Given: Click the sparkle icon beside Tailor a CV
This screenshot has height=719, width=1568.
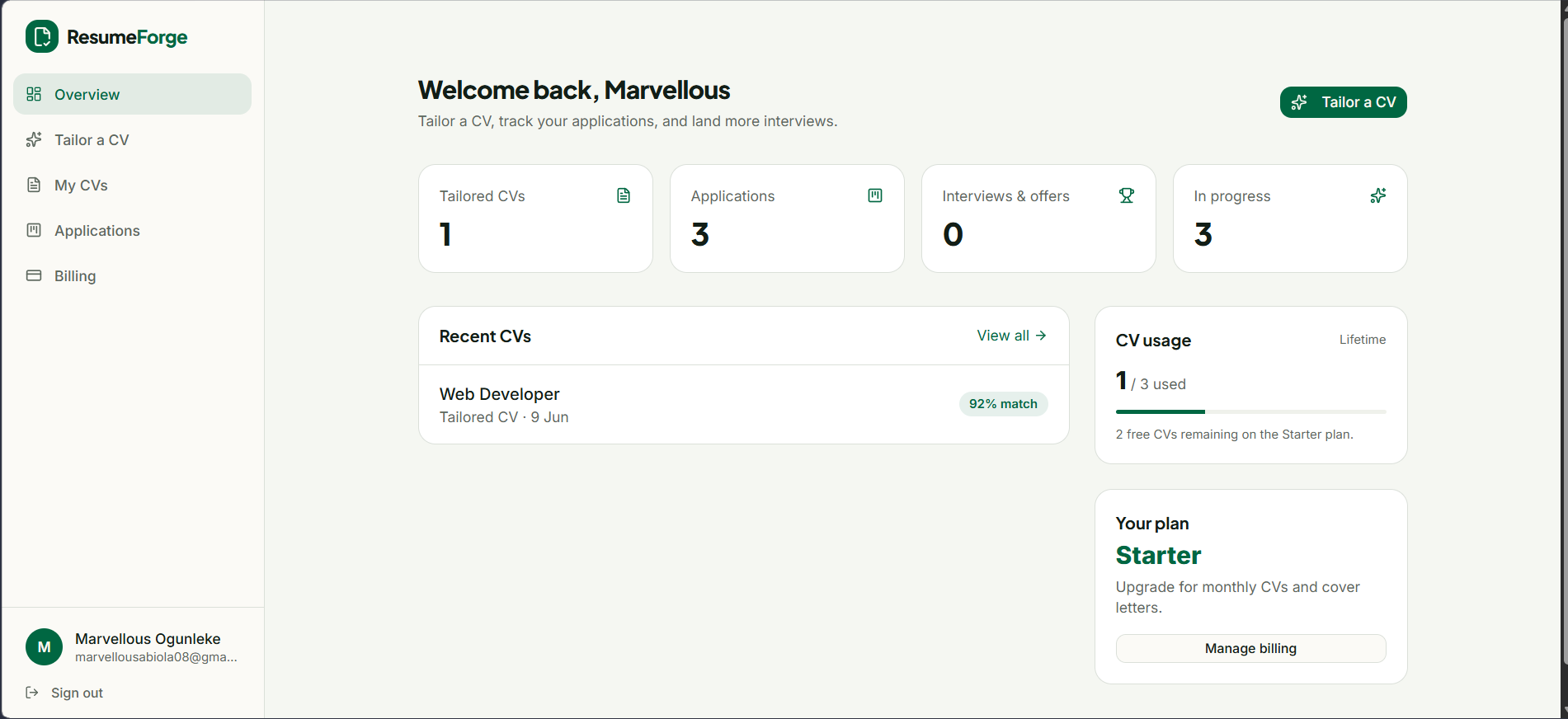Looking at the screenshot, I should click(34, 139).
